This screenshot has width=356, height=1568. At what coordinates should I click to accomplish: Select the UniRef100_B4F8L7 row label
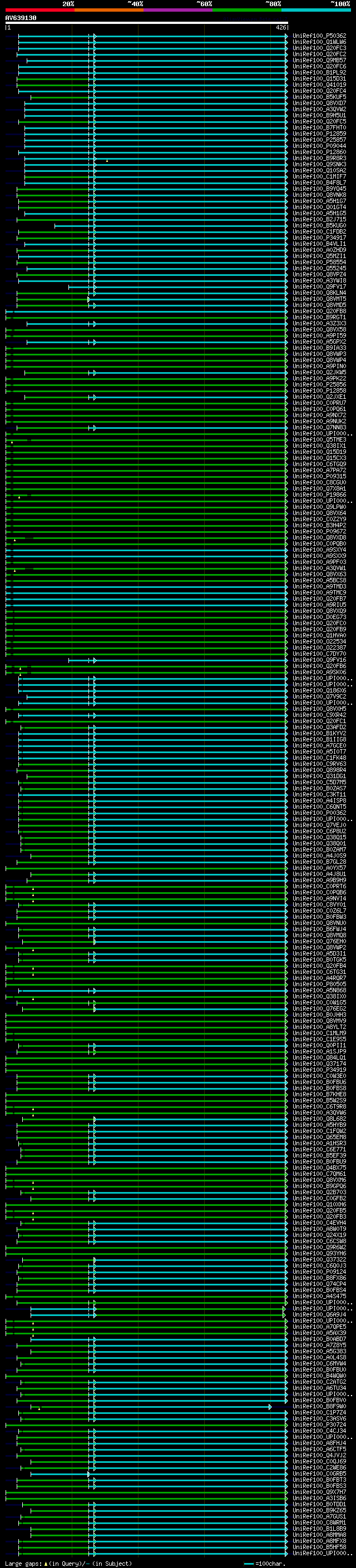point(319,182)
